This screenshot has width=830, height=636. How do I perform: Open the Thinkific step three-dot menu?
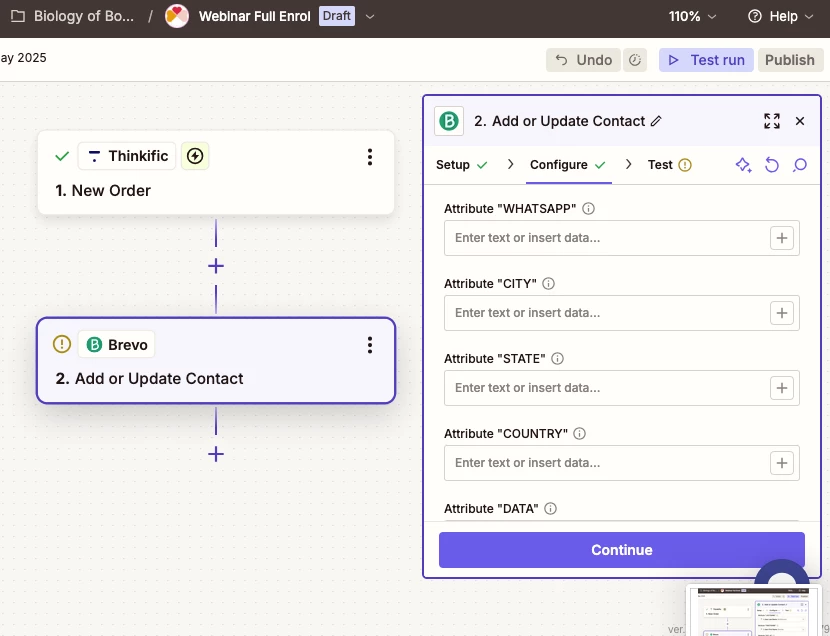[x=370, y=157]
